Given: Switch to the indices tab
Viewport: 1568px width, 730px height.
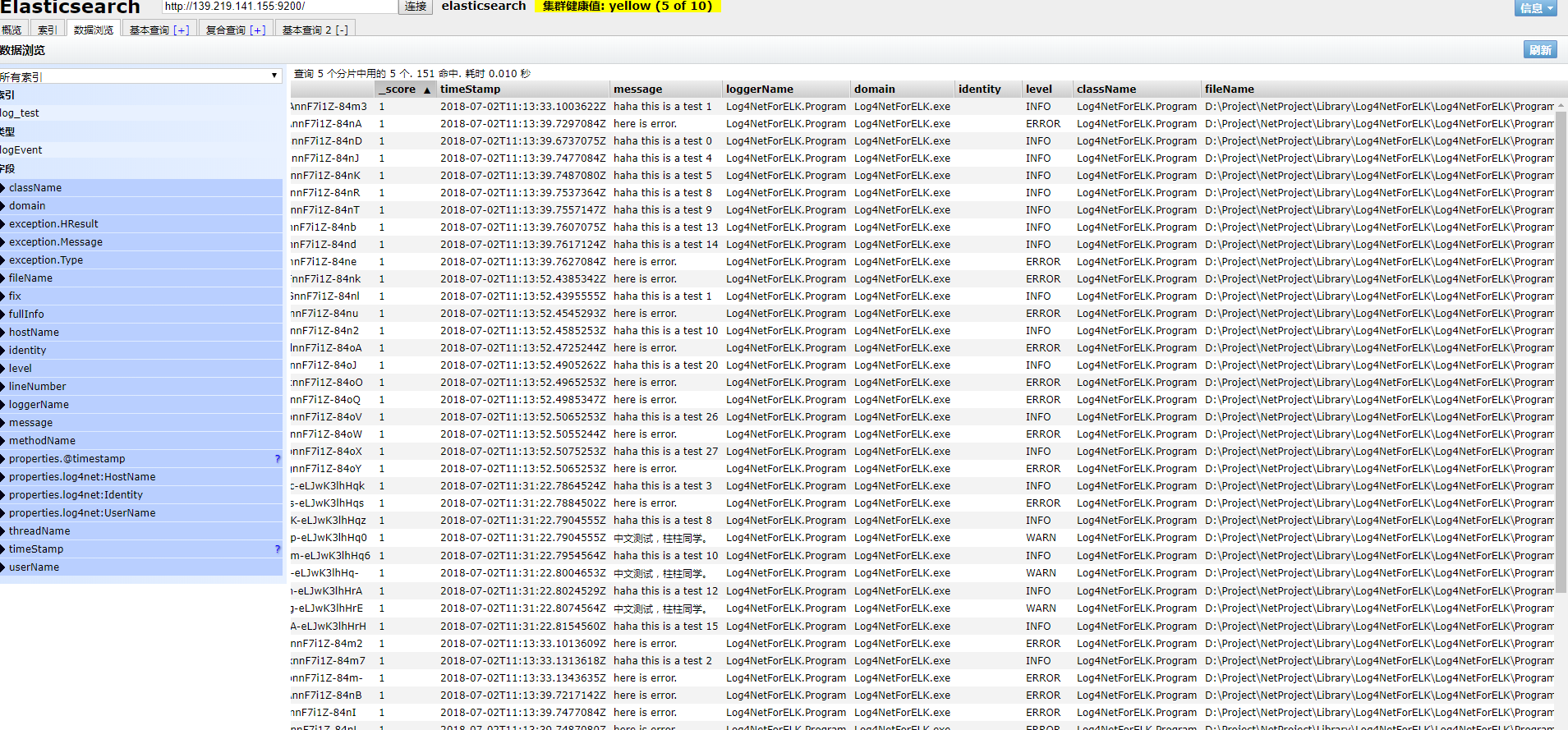Looking at the screenshot, I should (48, 30).
